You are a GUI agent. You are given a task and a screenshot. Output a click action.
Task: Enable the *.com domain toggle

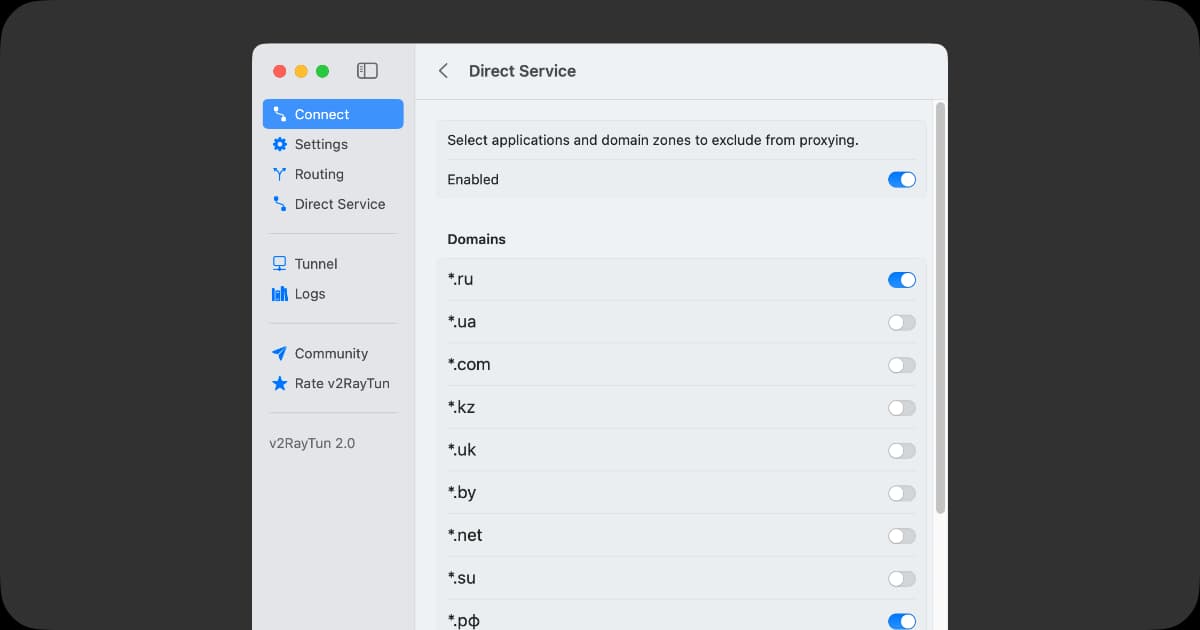tap(901, 365)
